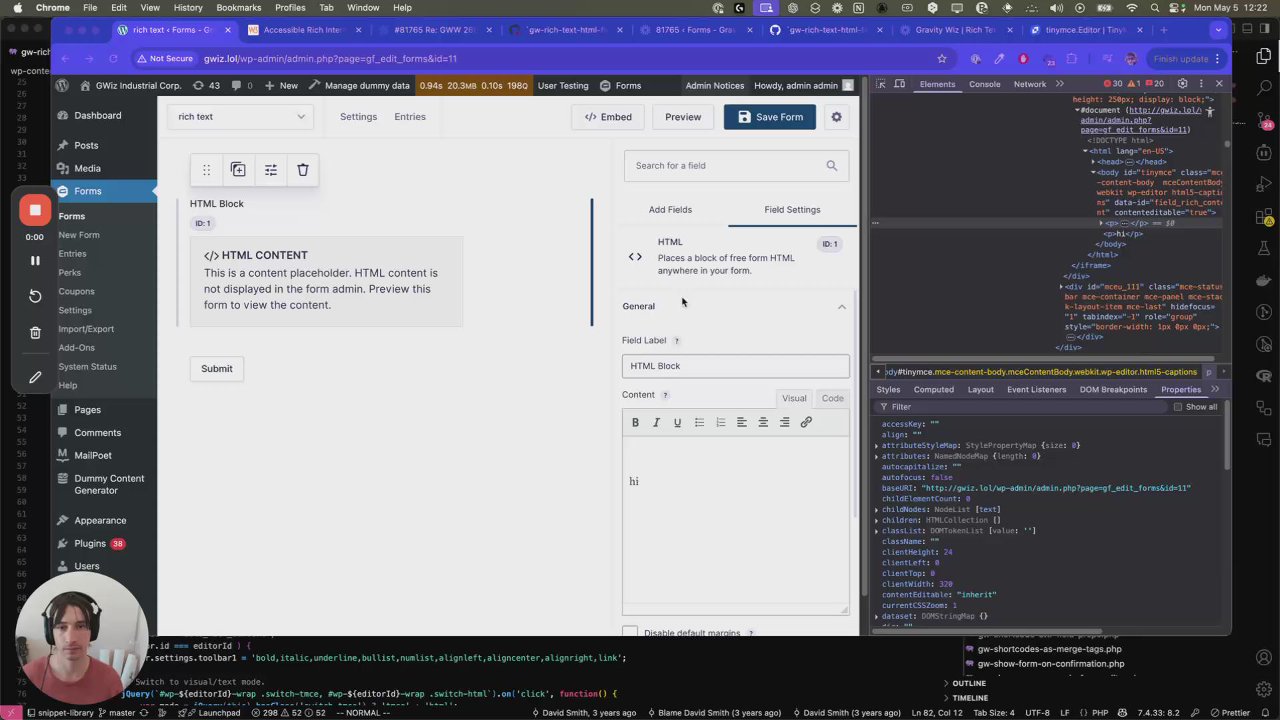
Task: Toggle the Show all checkbox in Properties
Action: [x=1178, y=407]
